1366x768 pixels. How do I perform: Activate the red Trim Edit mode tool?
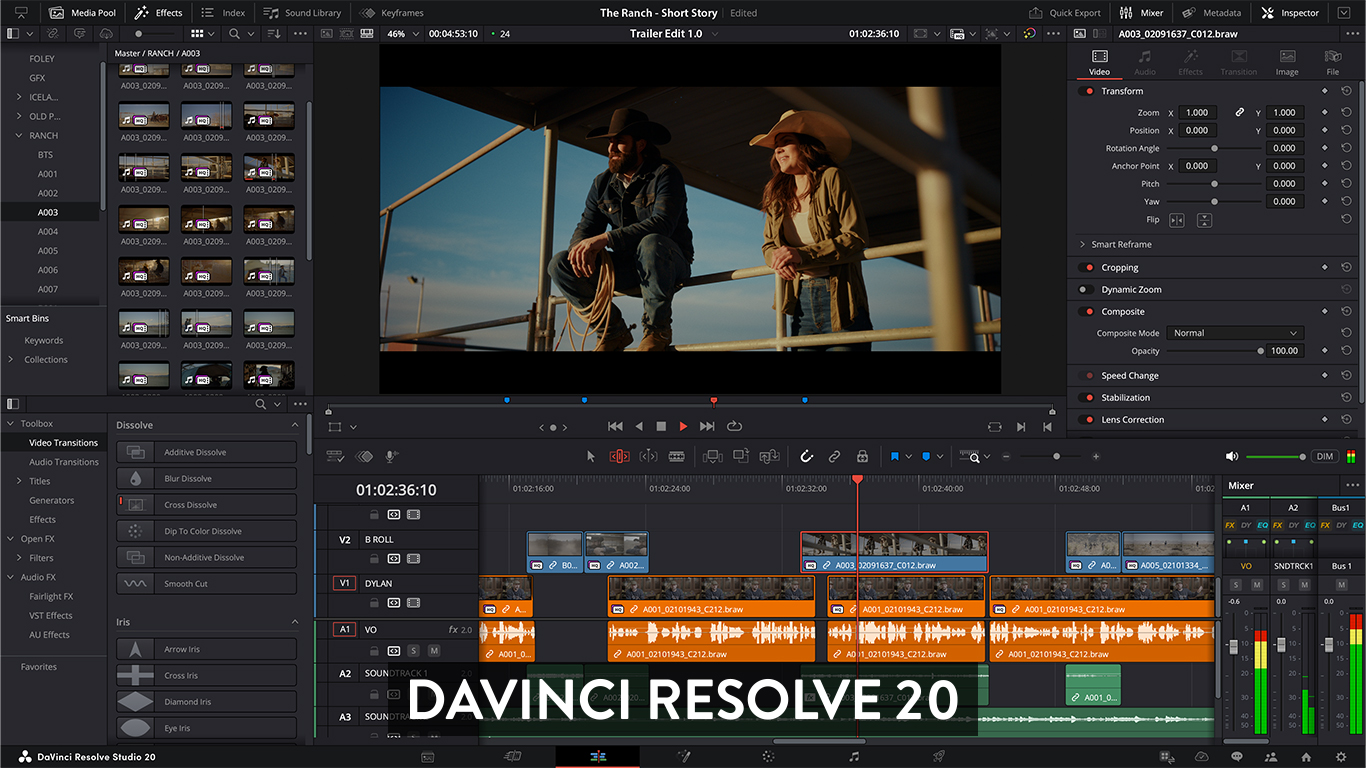point(619,456)
